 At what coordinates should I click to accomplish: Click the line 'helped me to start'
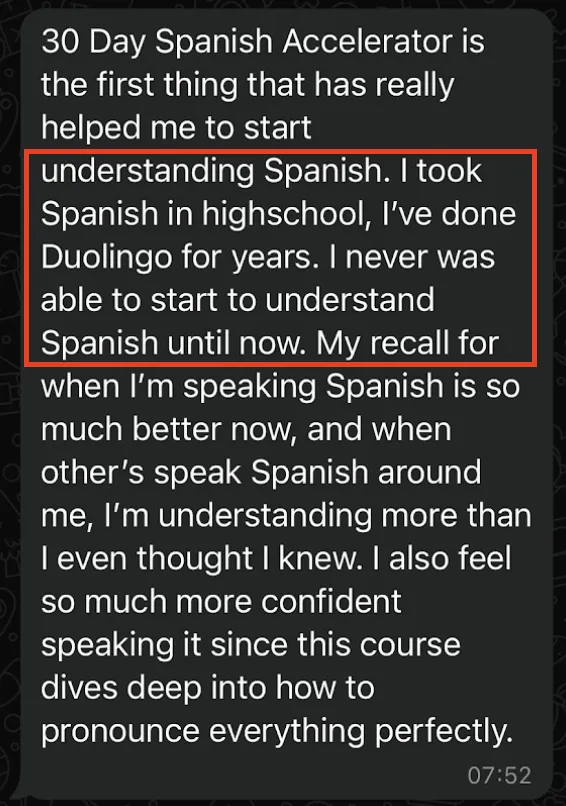176,127
